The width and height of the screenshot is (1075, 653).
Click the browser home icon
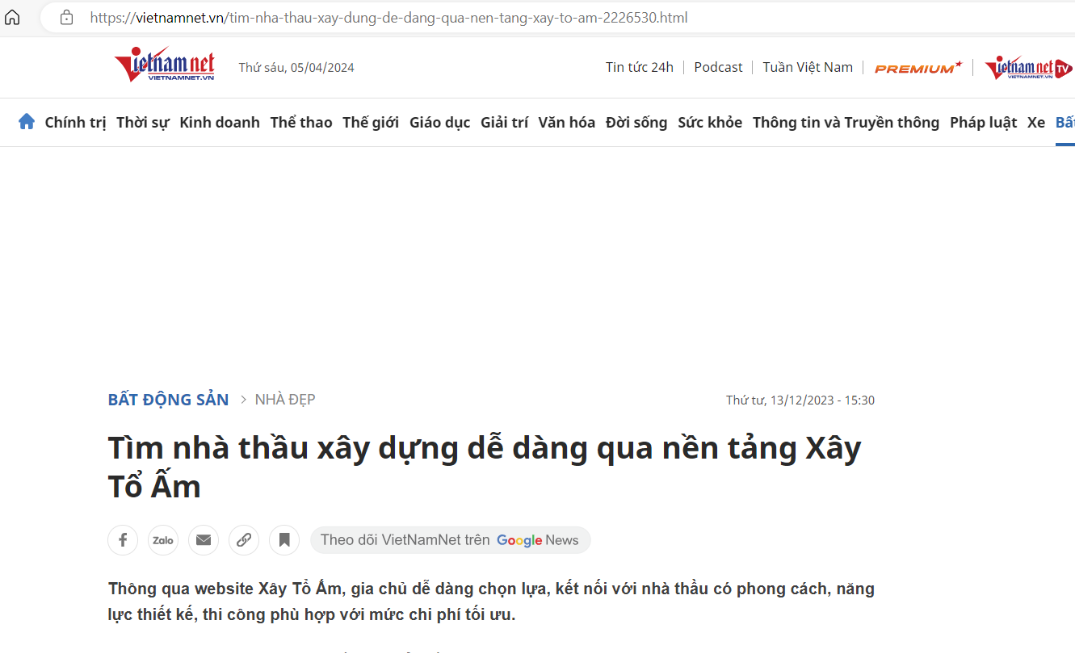(12, 17)
